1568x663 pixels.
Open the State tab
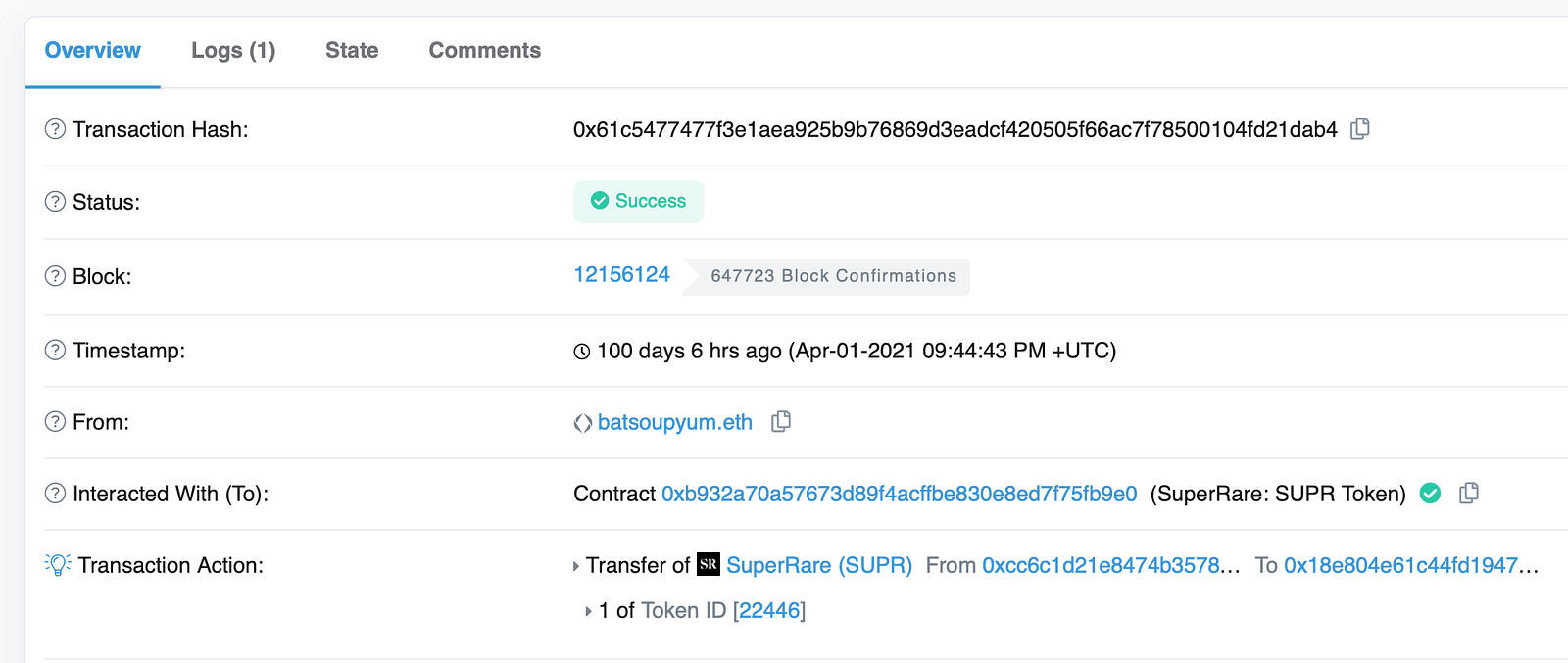(352, 51)
